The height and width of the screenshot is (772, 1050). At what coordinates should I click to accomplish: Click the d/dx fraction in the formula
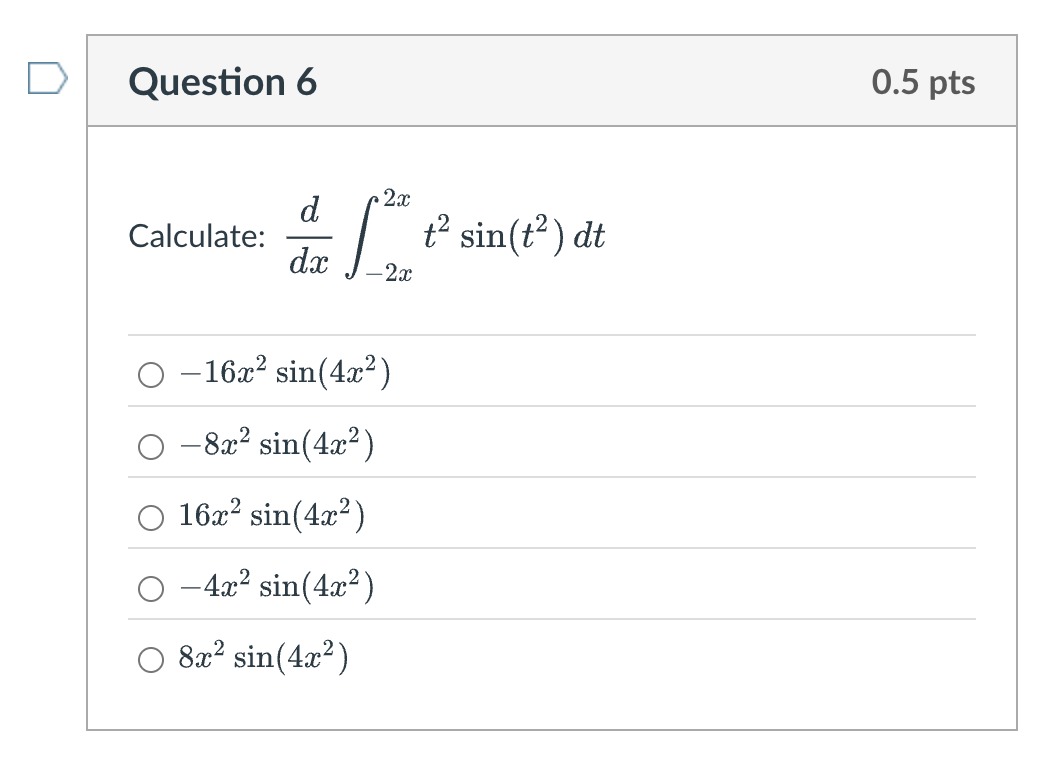309,236
